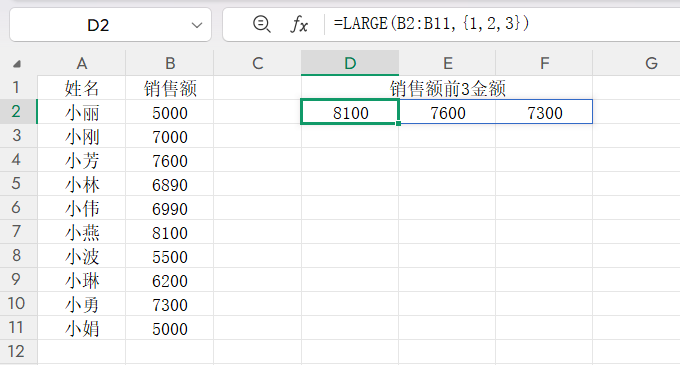
Task: Click the zoom magnifier icon in formula bar
Action: click(x=262, y=24)
